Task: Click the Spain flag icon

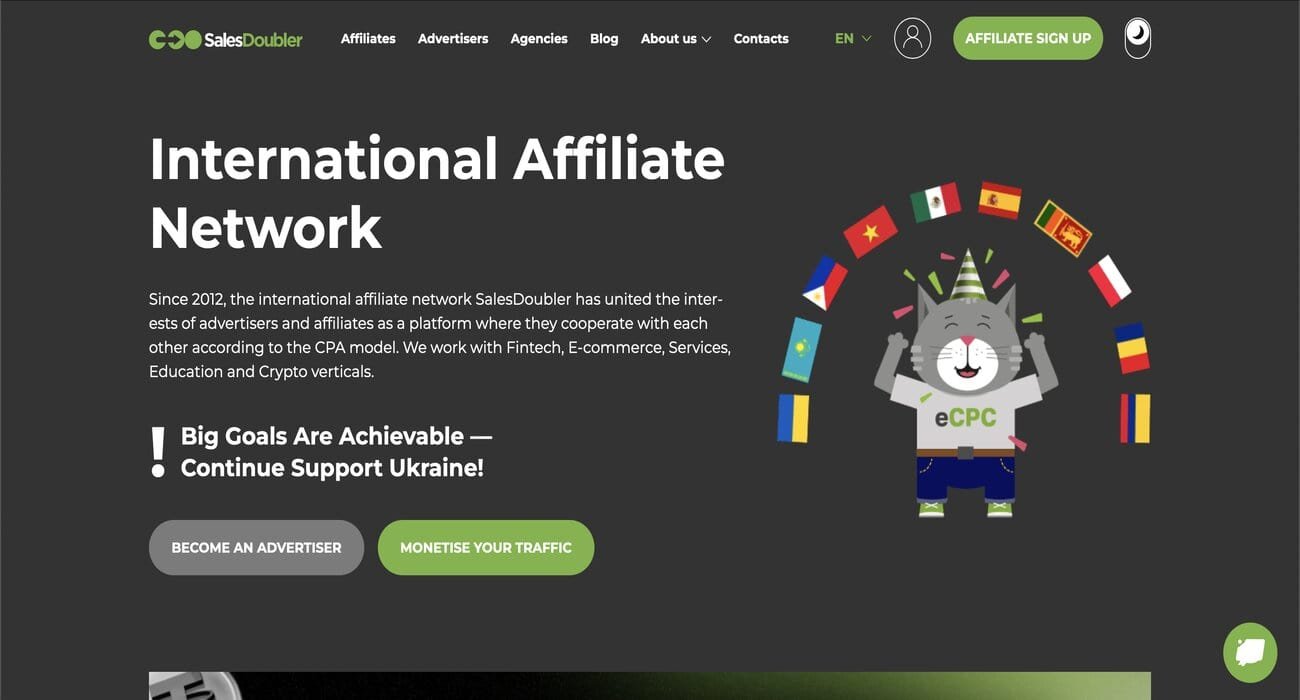Action: pyautogui.click(x=999, y=200)
